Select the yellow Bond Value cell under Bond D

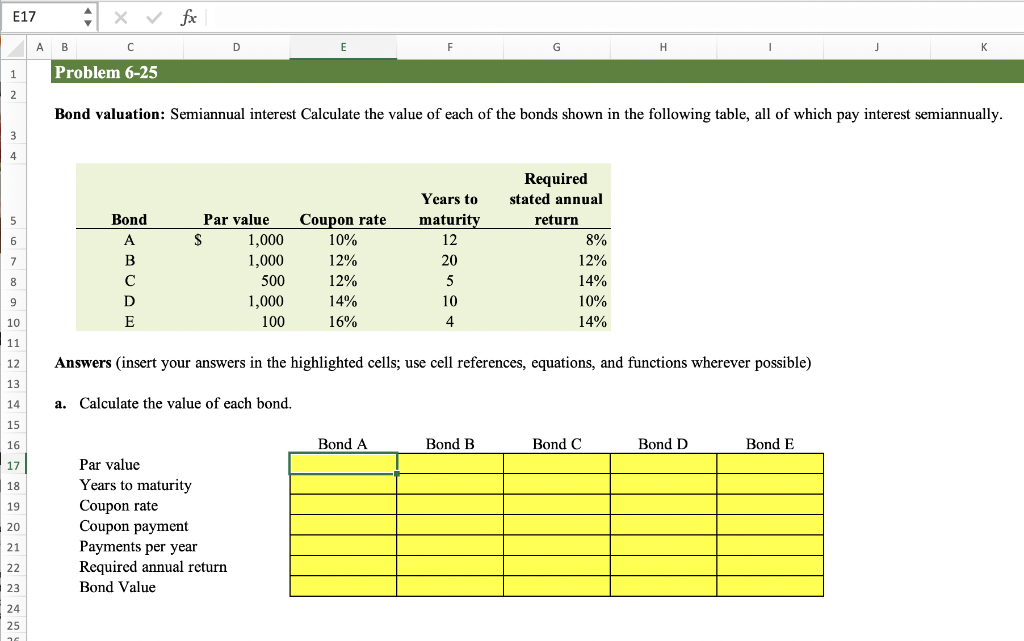pyautogui.click(x=663, y=587)
